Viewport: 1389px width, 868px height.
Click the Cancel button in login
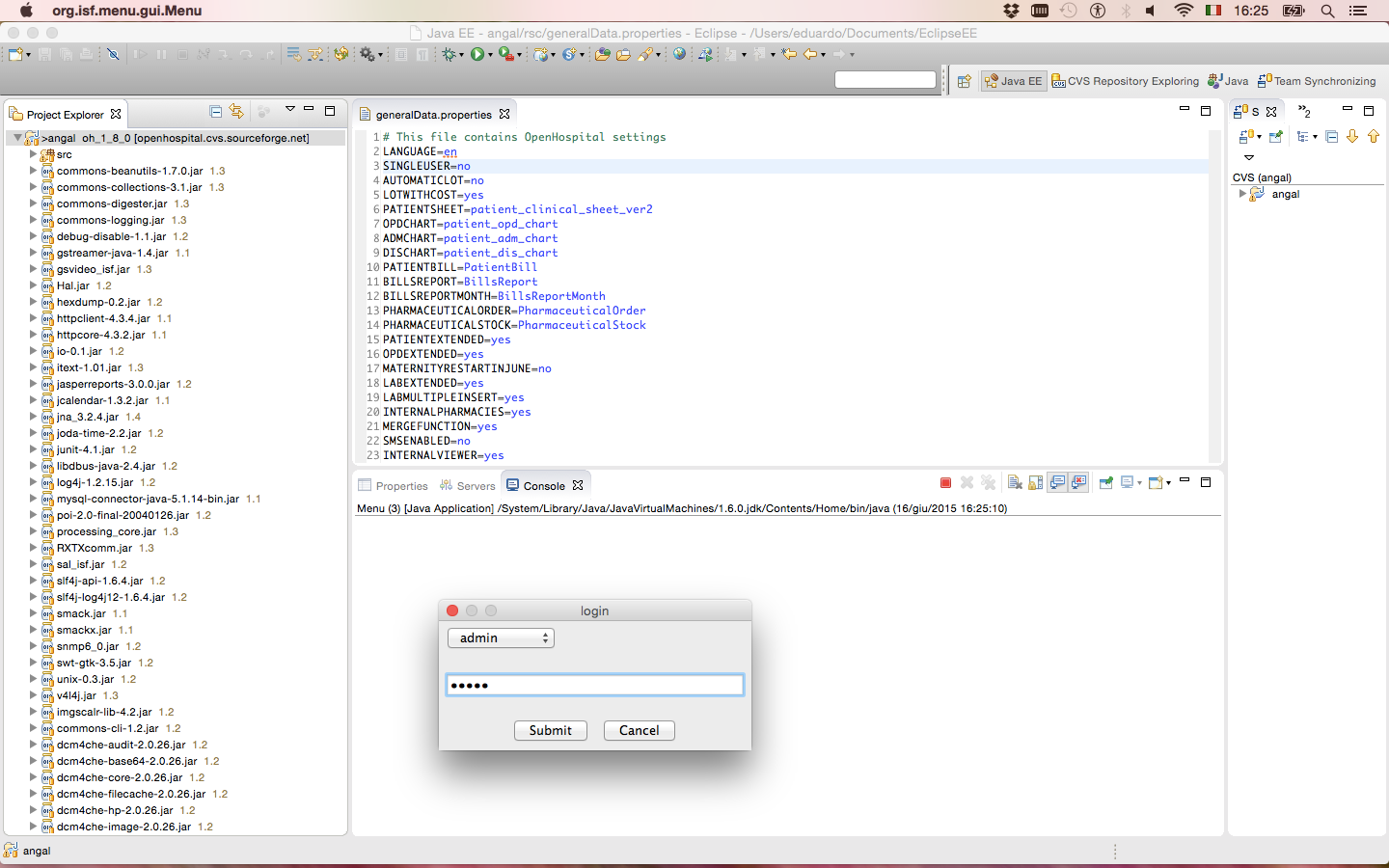click(639, 730)
